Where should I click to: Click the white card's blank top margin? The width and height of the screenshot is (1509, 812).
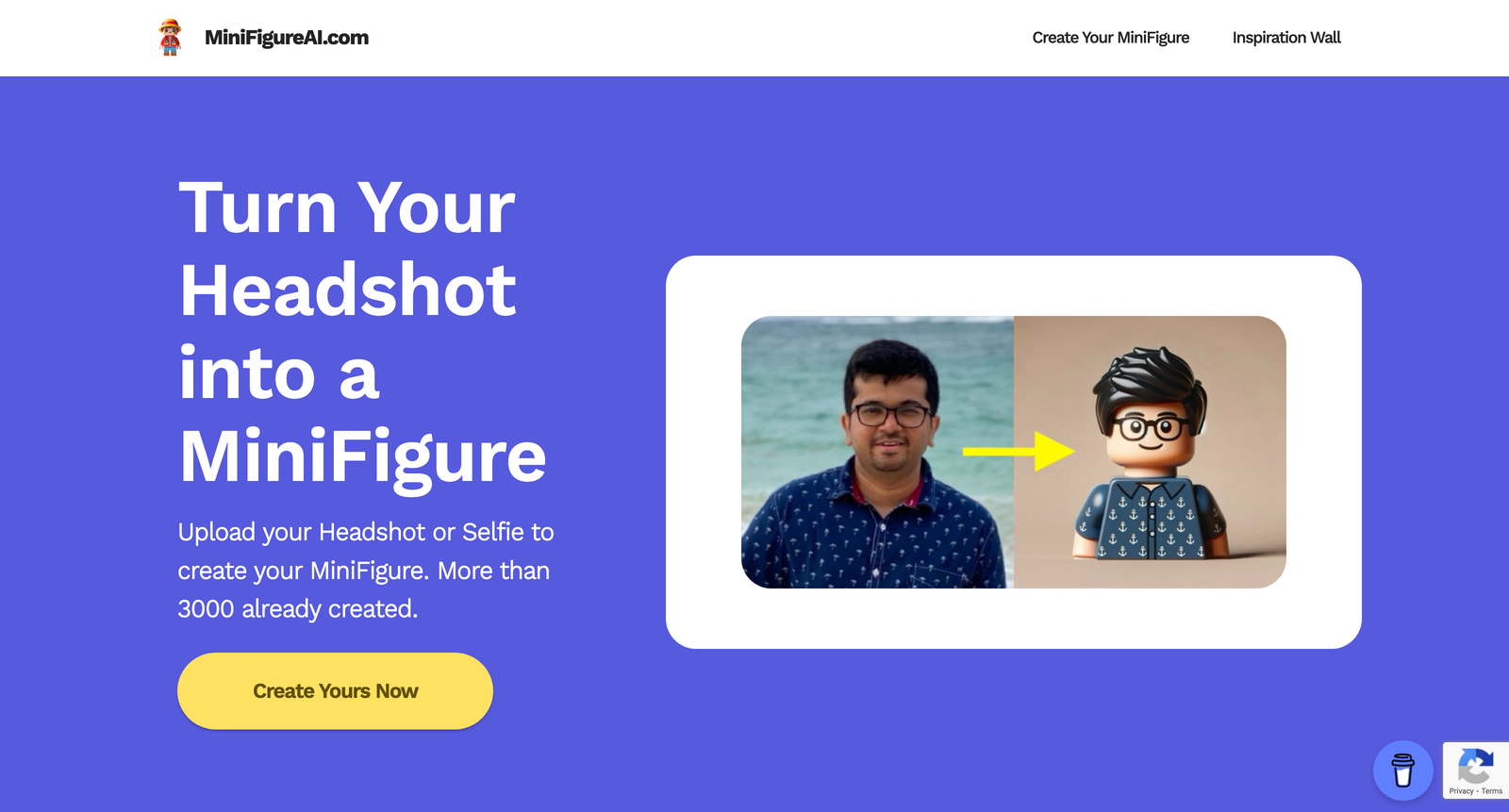pos(1014,285)
